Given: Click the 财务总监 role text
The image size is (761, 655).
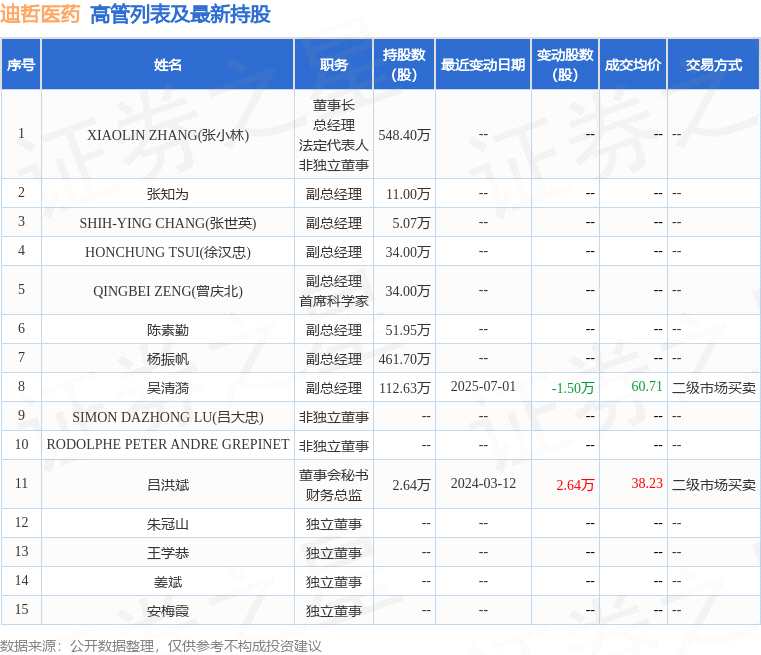Looking at the screenshot, I should coord(333,495).
